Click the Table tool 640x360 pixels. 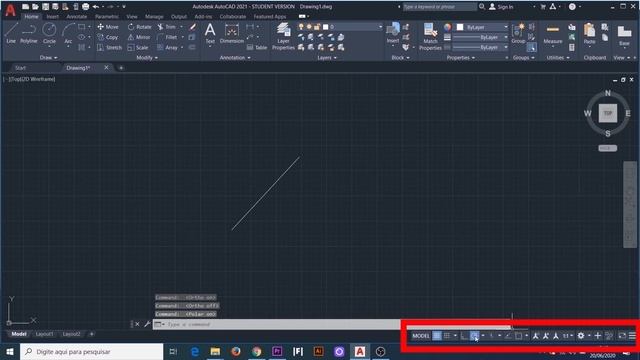[x=257, y=47]
